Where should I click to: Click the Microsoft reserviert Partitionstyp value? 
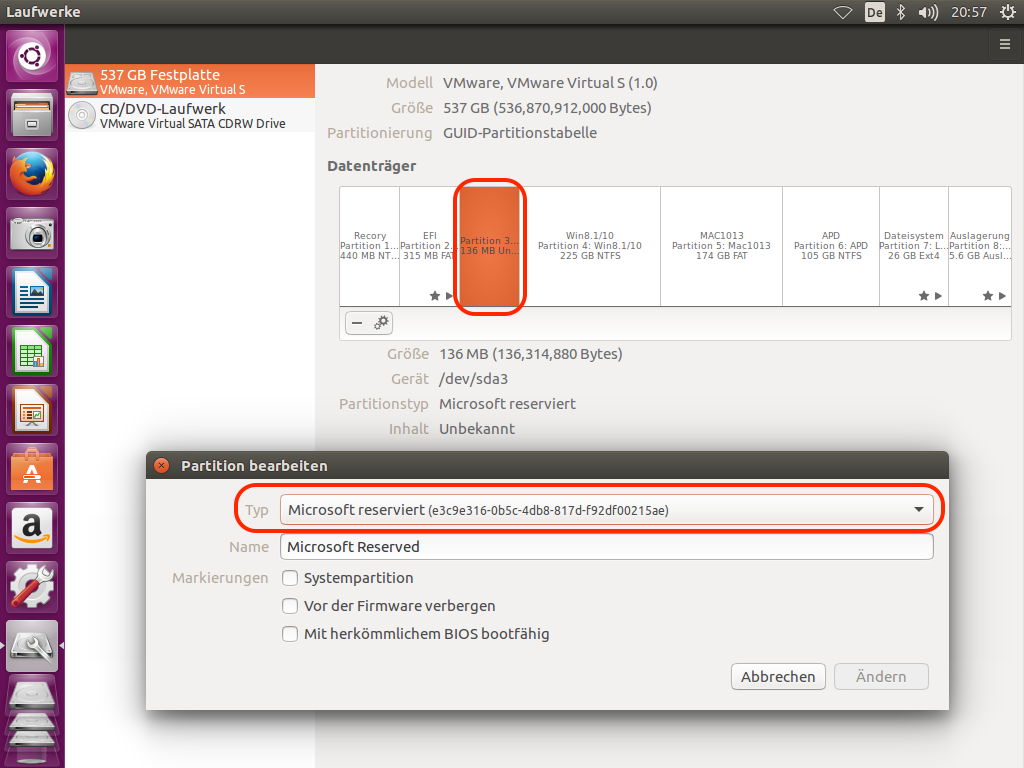(x=507, y=404)
